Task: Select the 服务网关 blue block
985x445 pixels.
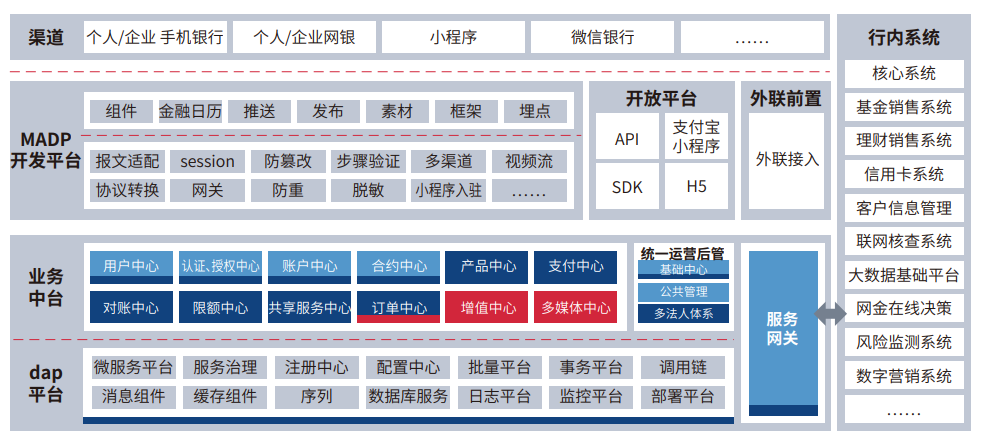Action: pos(783,330)
